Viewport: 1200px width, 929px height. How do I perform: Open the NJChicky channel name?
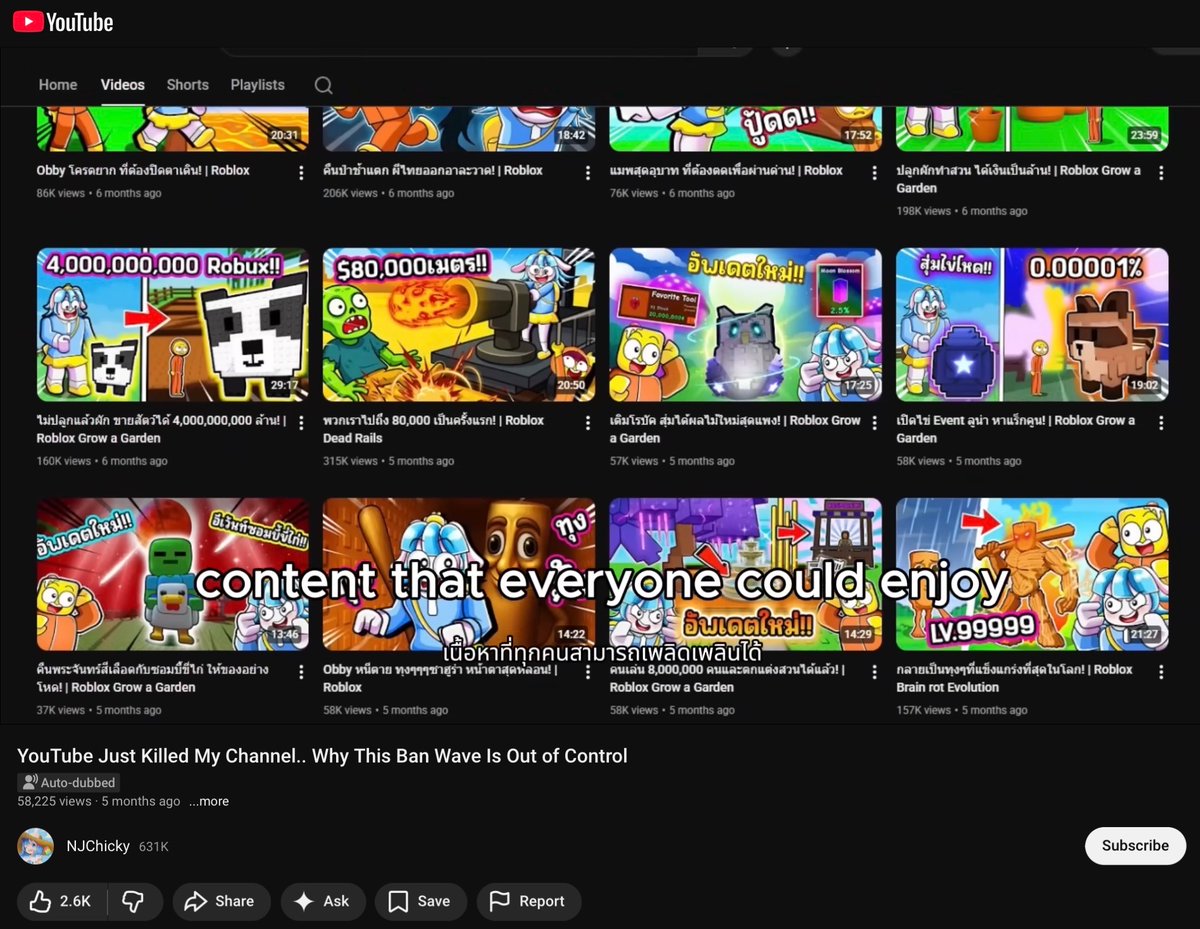pyautogui.click(x=98, y=846)
